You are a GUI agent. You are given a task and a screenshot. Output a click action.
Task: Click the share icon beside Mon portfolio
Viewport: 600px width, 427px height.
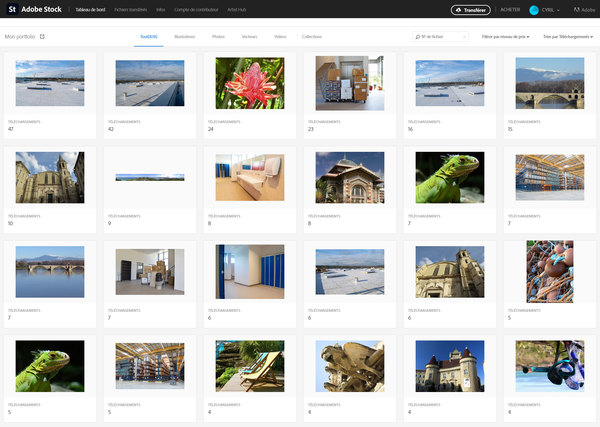pyautogui.click(x=42, y=36)
